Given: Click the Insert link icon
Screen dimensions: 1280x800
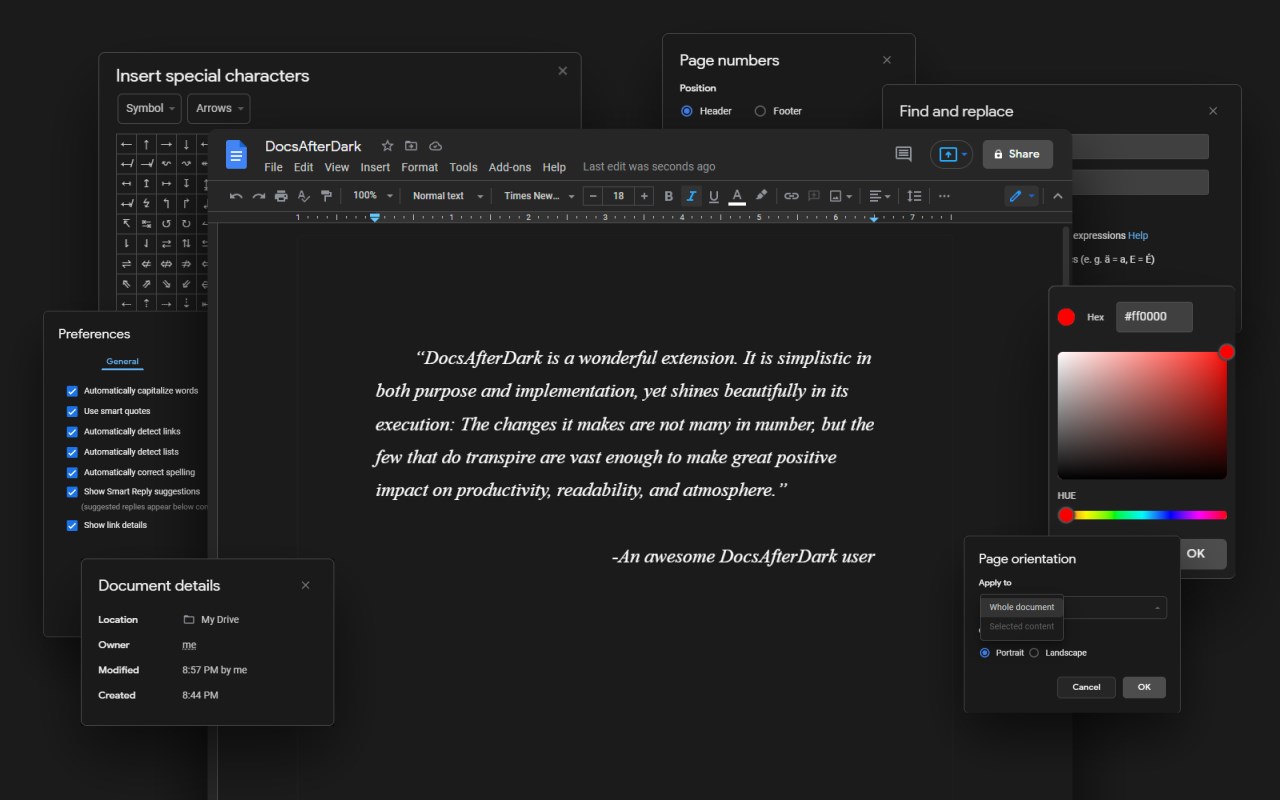Looking at the screenshot, I should (x=791, y=196).
